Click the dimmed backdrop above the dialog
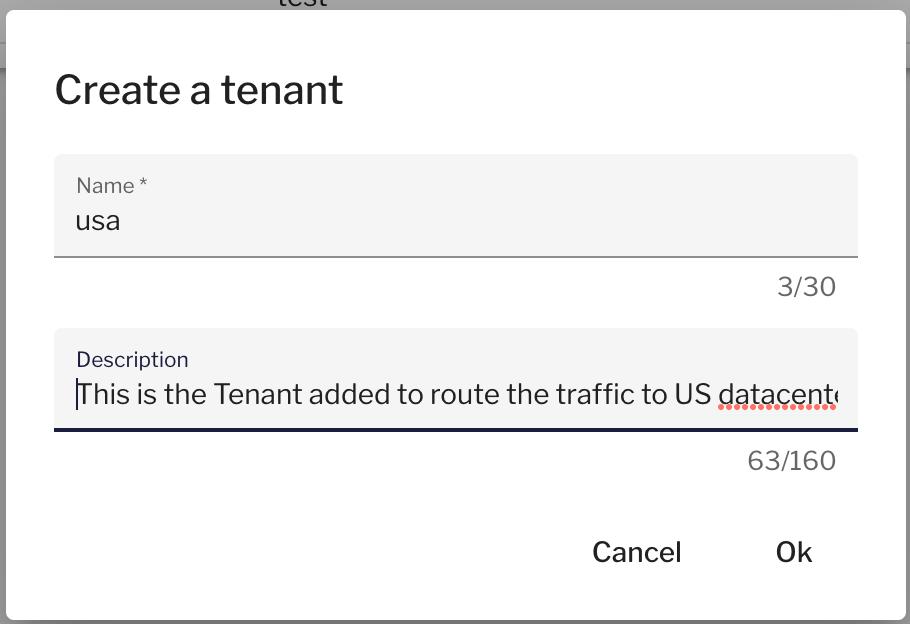Viewport: 910px width, 624px height. click(600, 4)
